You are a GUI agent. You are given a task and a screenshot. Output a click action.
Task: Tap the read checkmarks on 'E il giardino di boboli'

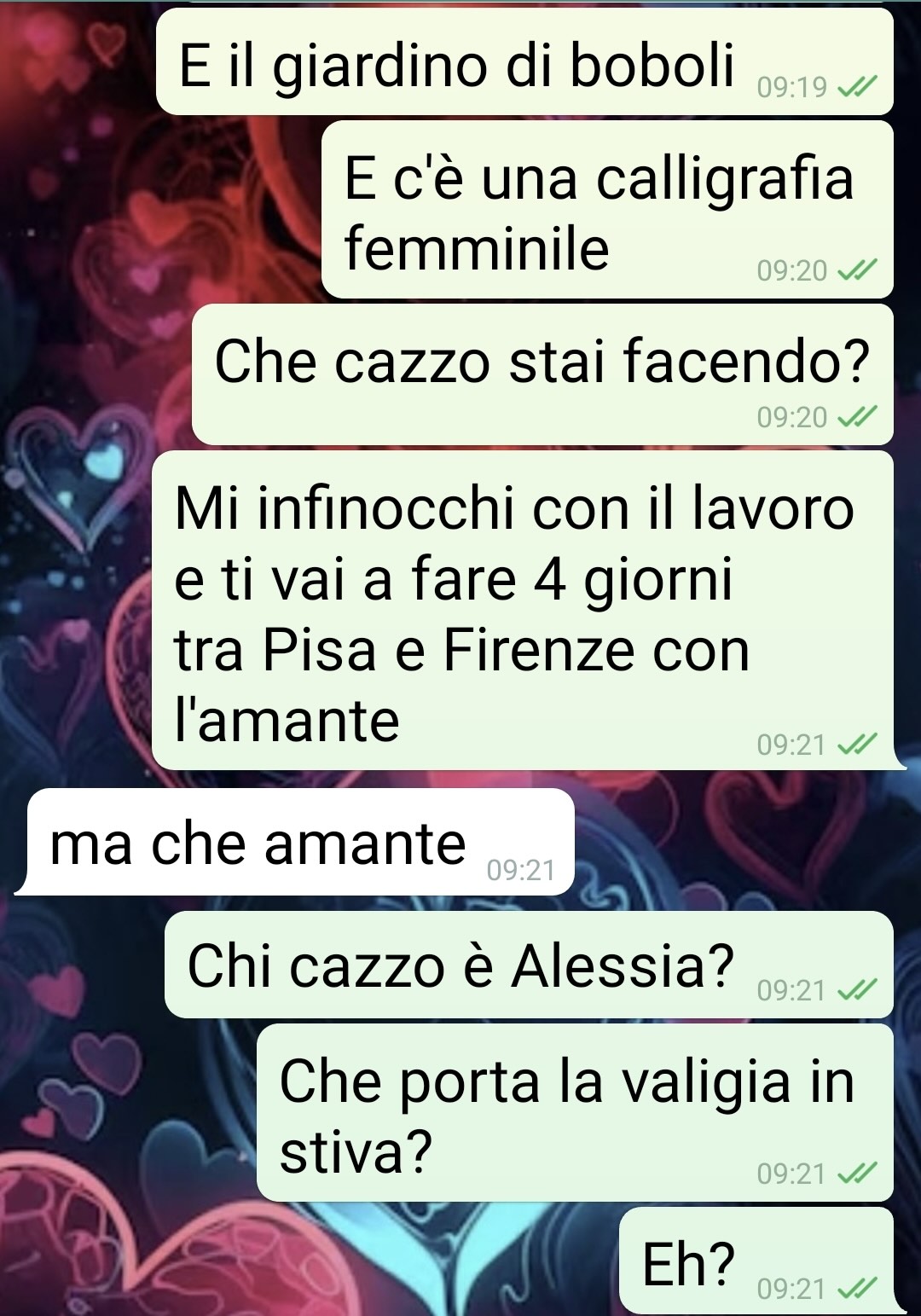[x=856, y=87]
